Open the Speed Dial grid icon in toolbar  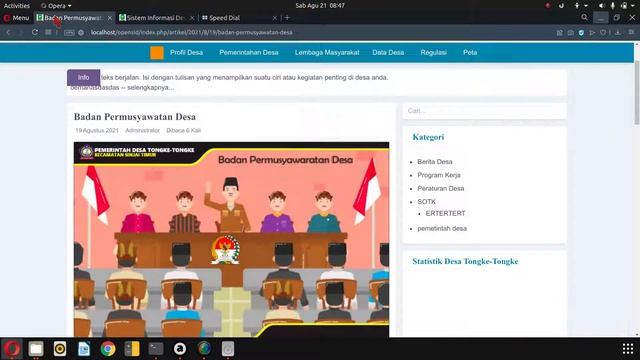(48, 32)
